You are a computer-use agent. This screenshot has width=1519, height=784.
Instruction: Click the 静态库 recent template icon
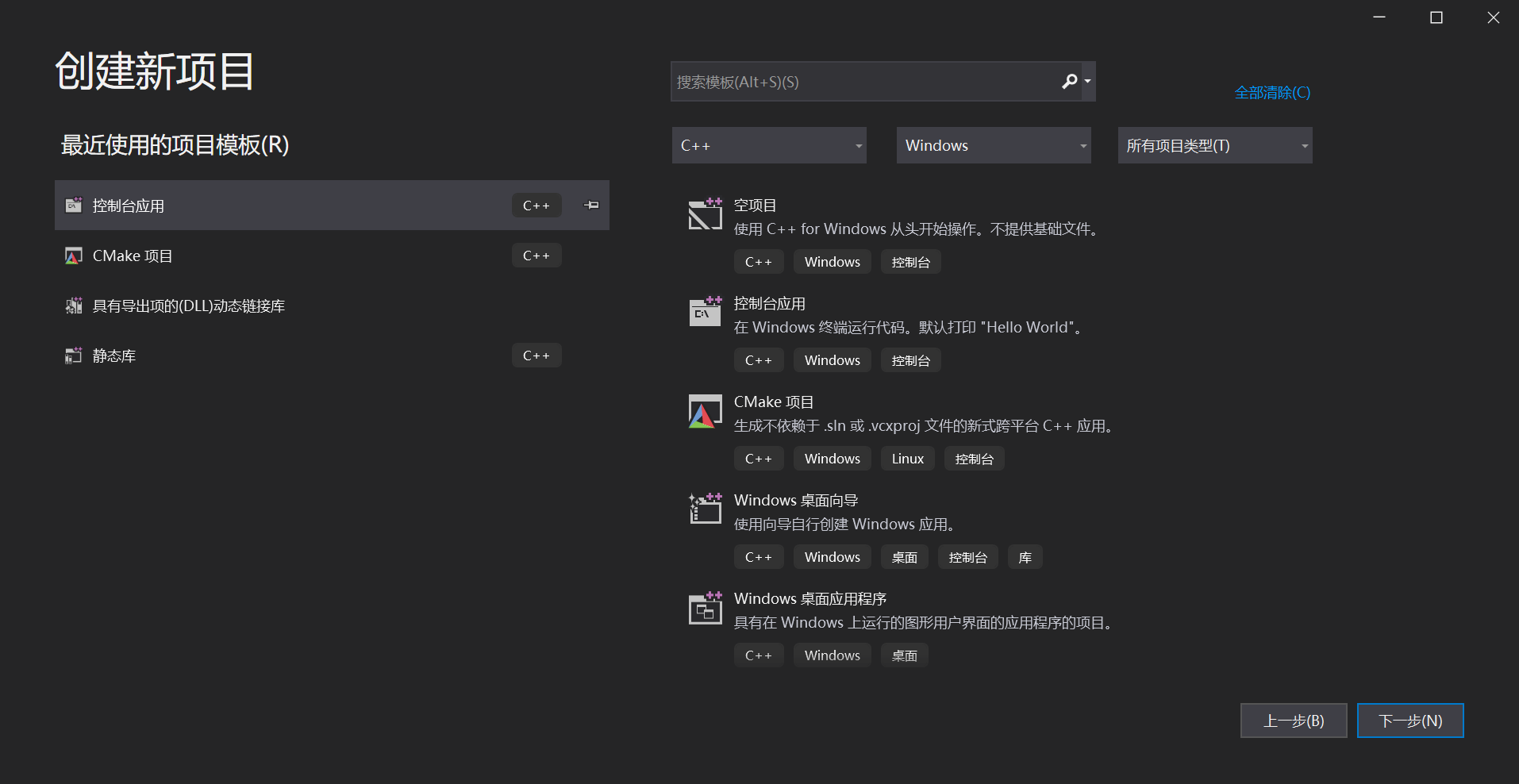(x=73, y=355)
